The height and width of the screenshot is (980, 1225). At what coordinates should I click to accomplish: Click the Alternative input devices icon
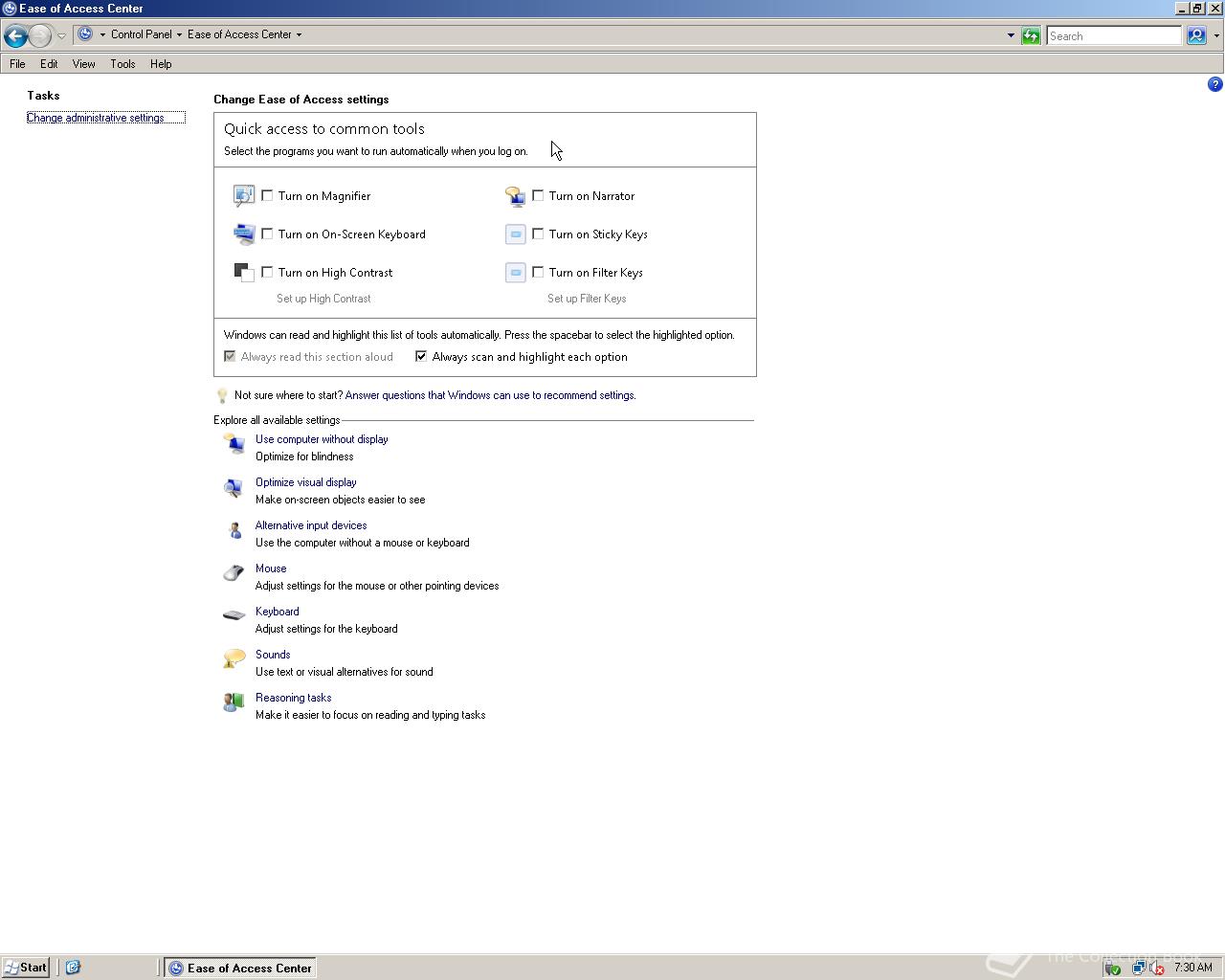234,530
